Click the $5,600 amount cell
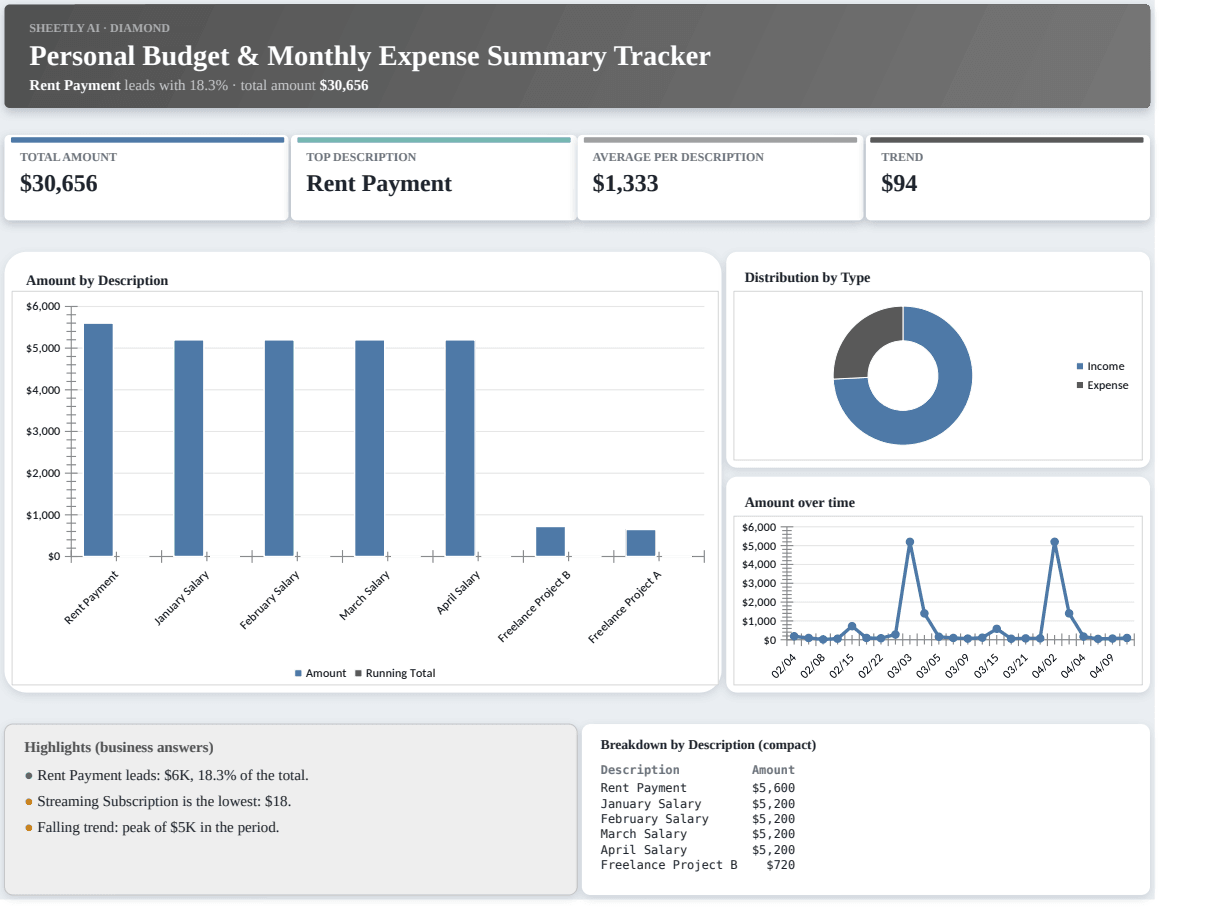The image size is (1227, 922). pos(773,788)
